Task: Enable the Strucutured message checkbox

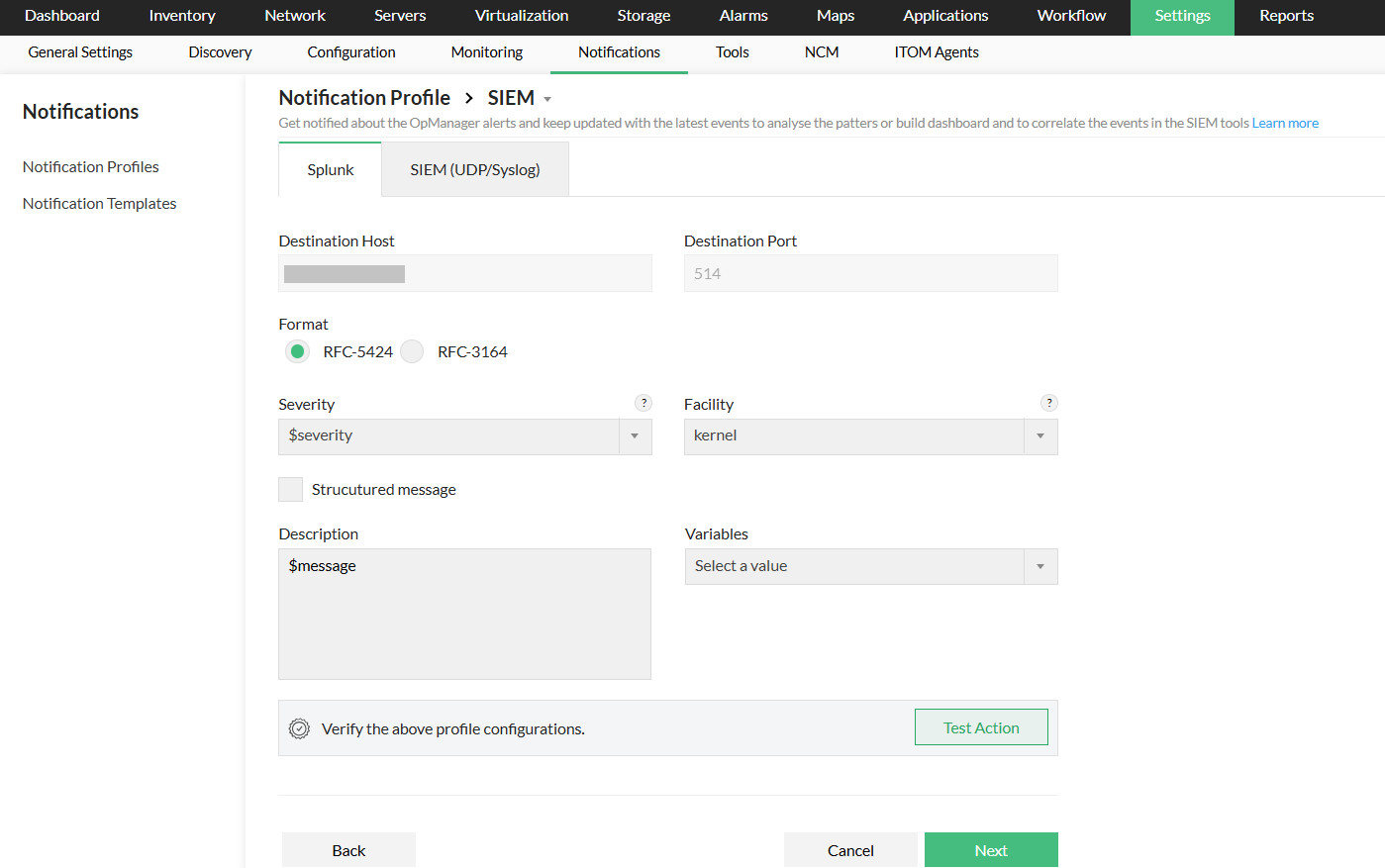Action: click(x=291, y=489)
